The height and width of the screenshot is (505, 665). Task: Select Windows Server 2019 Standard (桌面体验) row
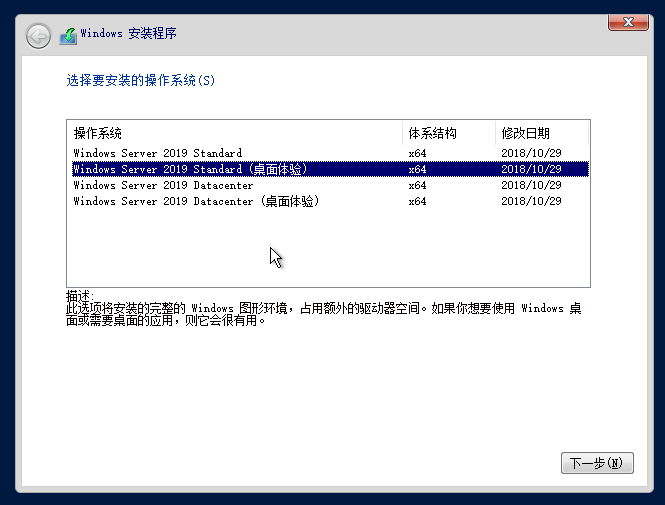coord(330,169)
